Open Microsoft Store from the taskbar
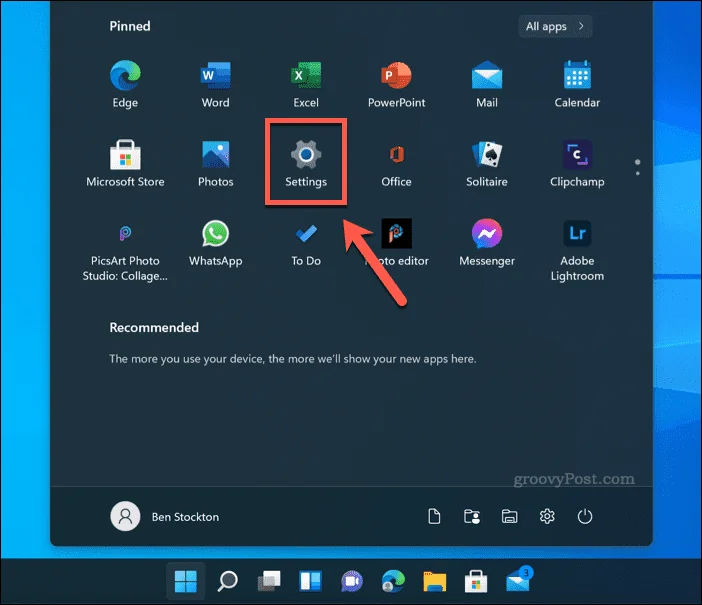Viewport: 702px width, 605px height. pyautogui.click(x=476, y=581)
